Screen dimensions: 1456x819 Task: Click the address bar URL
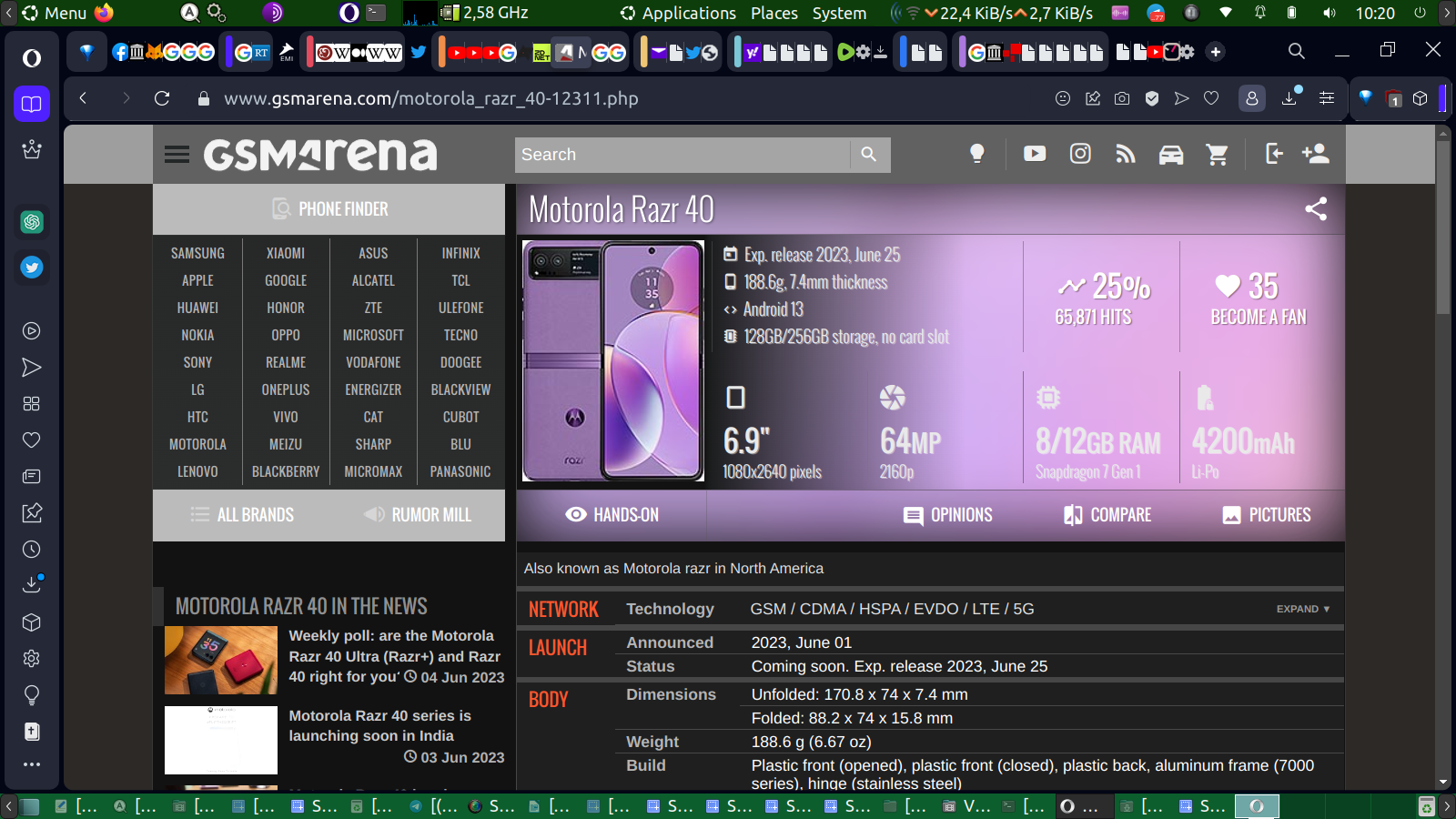click(431, 98)
